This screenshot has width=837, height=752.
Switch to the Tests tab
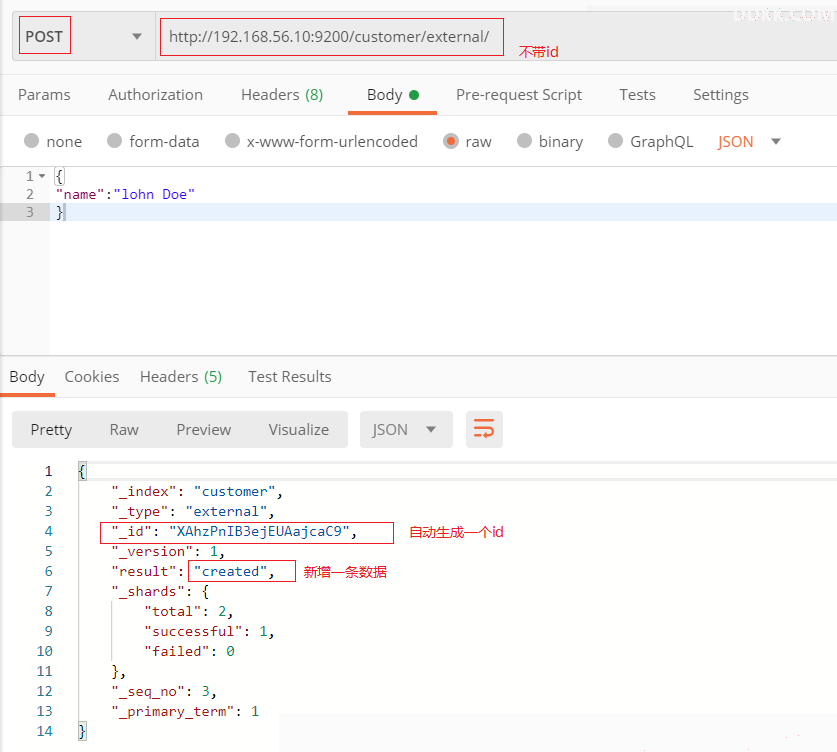pyautogui.click(x=637, y=94)
